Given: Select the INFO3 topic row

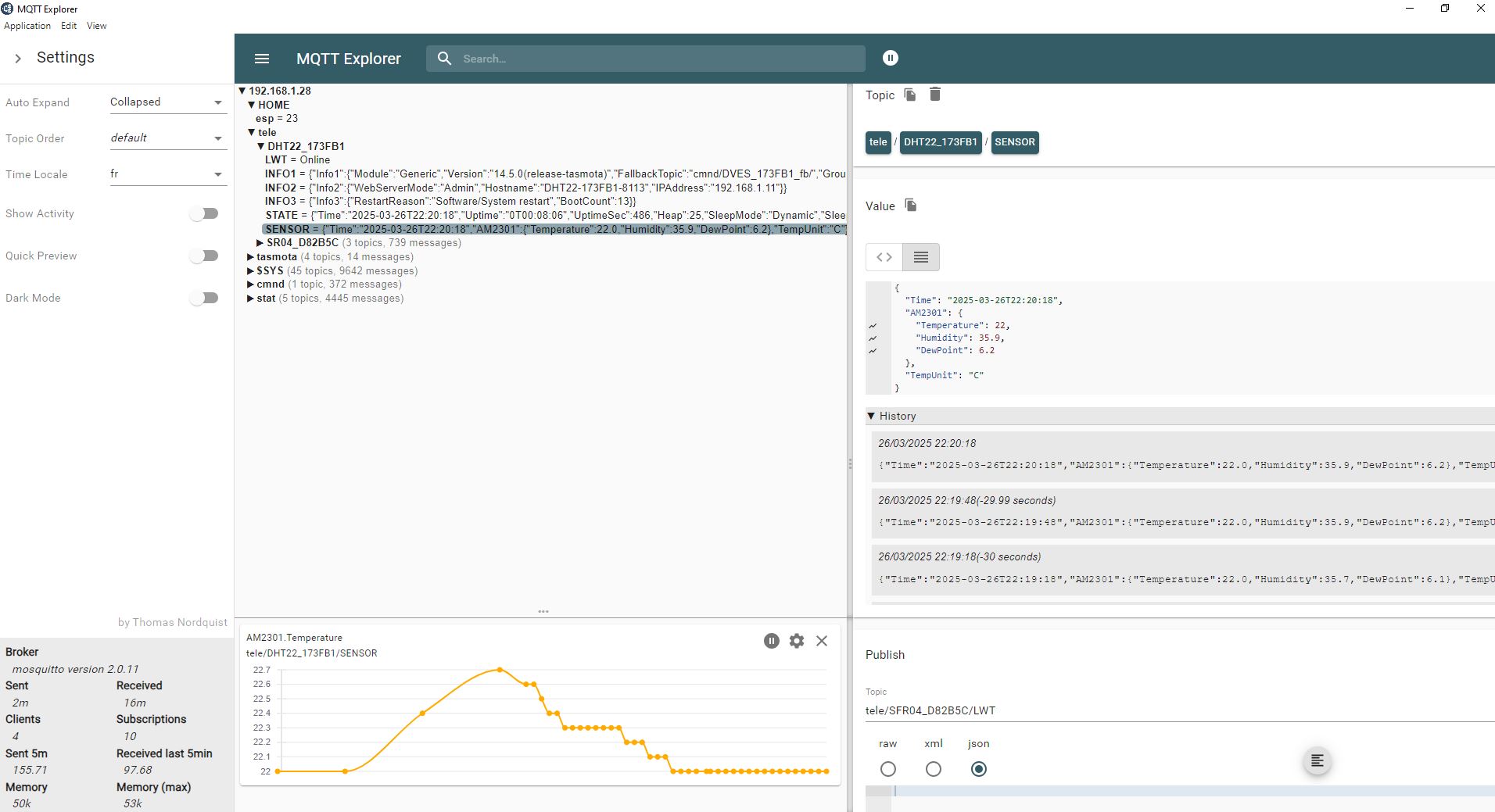Looking at the screenshot, I should point(450,201).
